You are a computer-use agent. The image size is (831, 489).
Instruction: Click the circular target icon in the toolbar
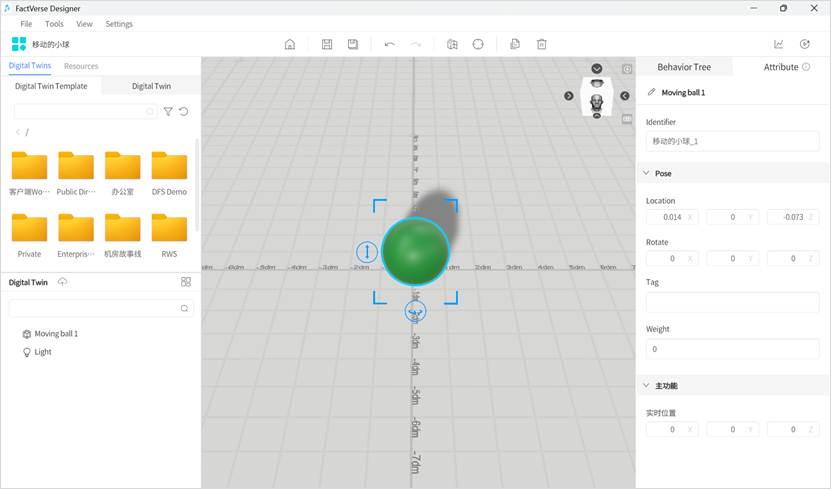(x=478, y=45)
